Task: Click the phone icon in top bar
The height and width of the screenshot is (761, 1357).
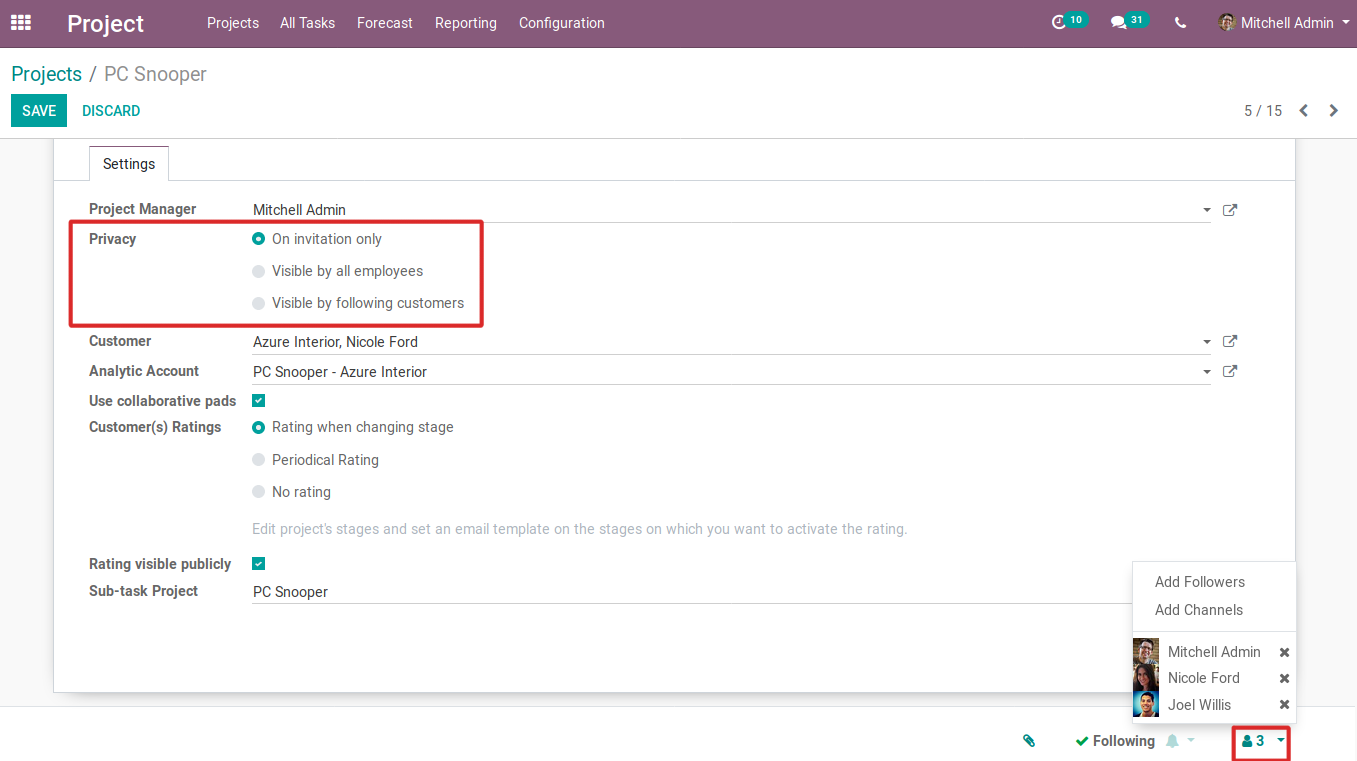Action: click(1181, 22)
